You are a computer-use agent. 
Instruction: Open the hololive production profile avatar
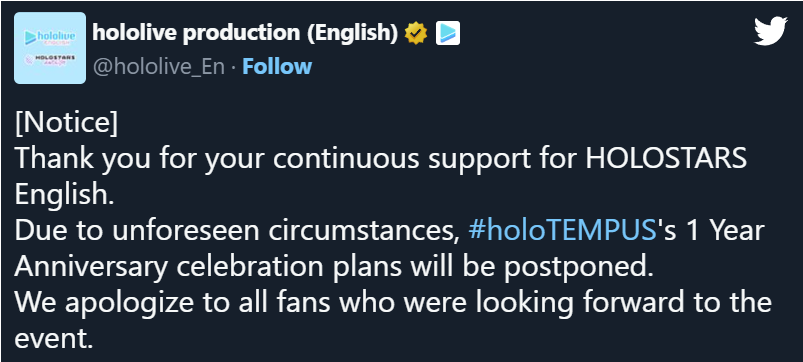click(x=50, y=48)
